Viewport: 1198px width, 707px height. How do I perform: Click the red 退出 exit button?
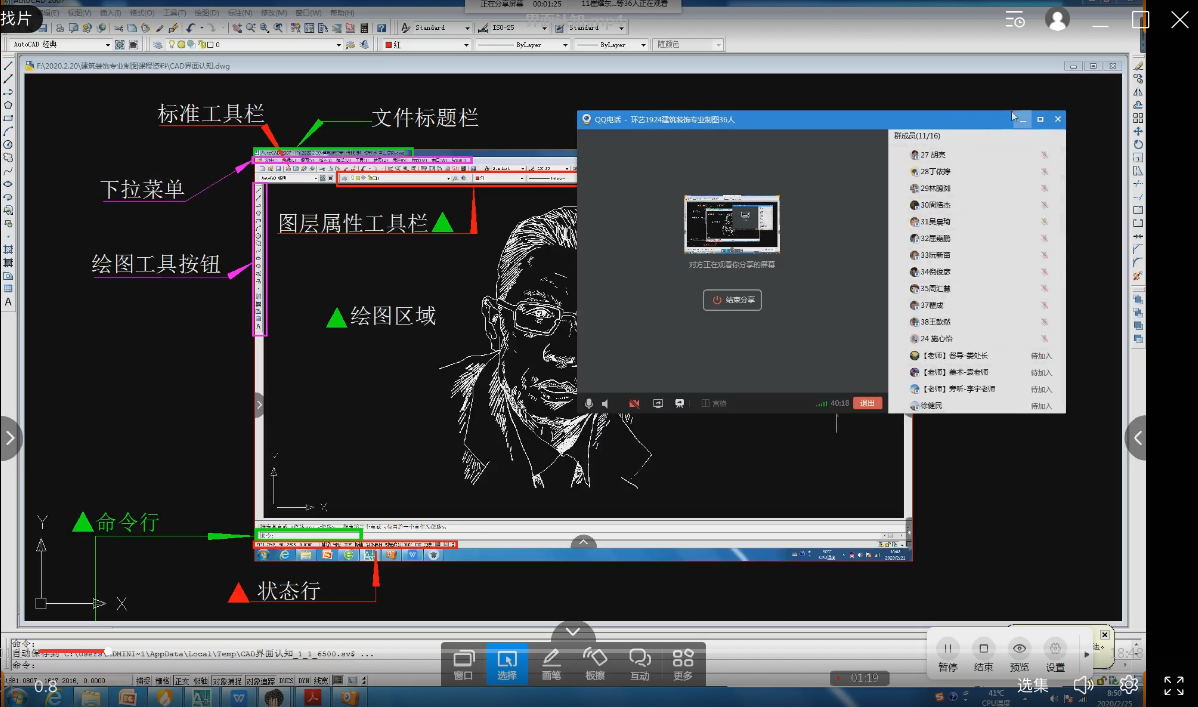[867, 403]
